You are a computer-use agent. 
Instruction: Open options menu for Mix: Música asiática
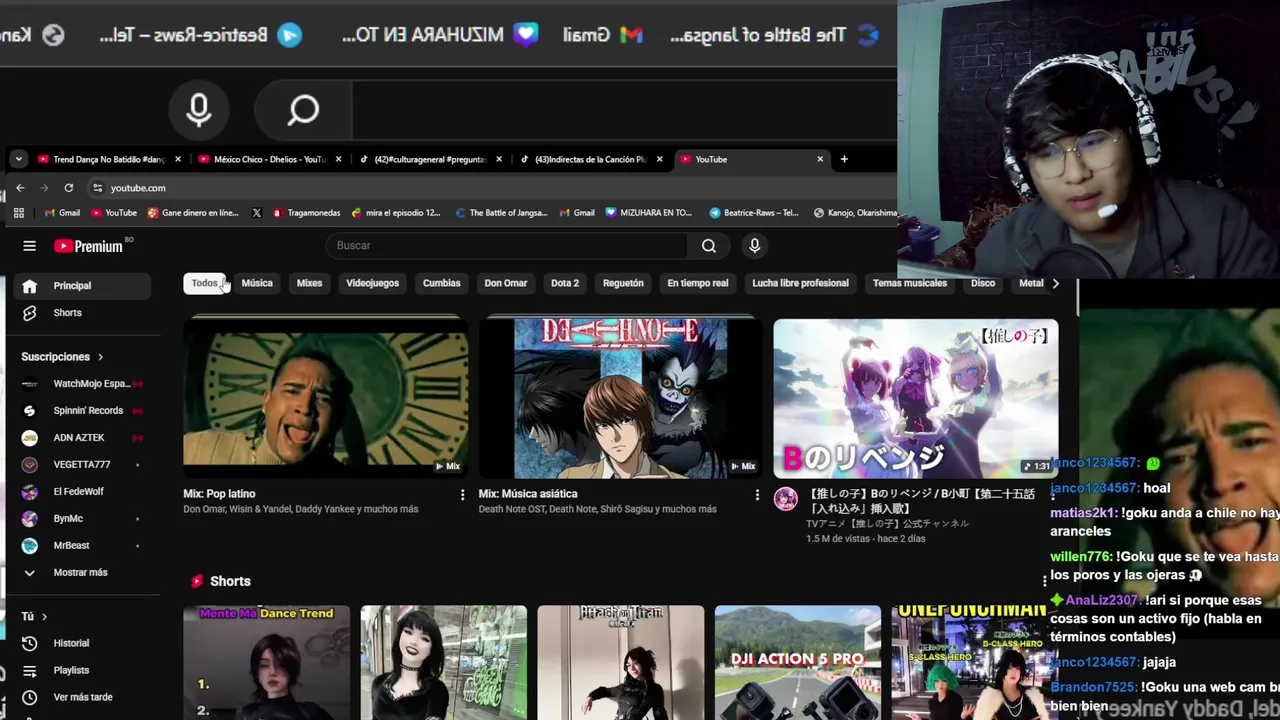pos(757,495)
